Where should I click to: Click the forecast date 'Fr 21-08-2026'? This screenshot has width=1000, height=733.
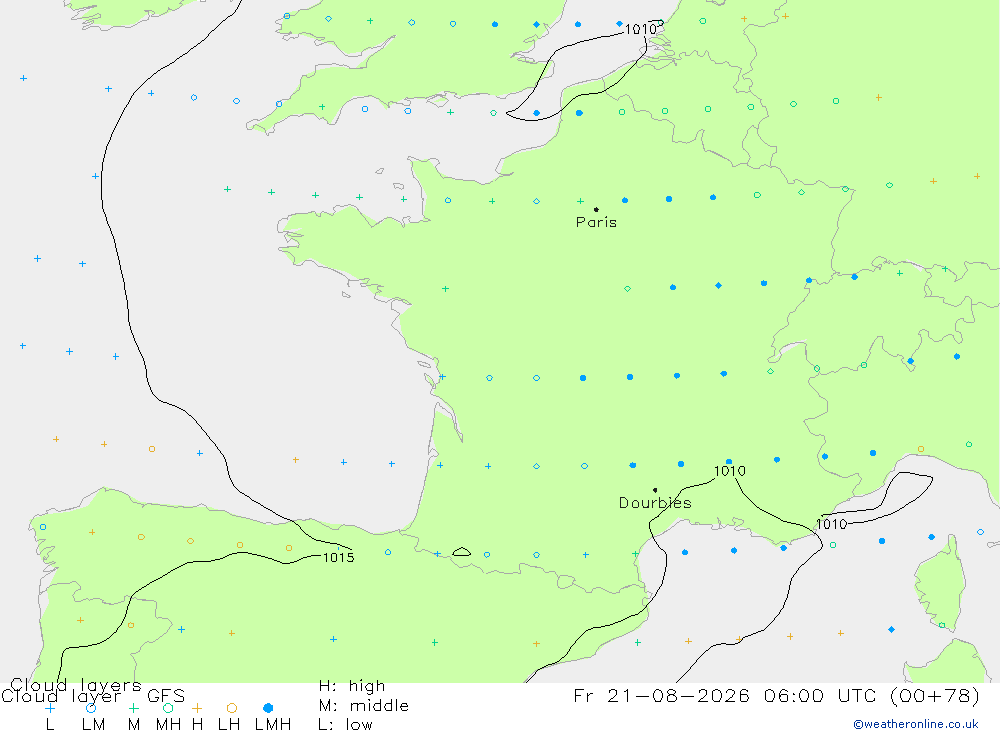pos(661,695)
